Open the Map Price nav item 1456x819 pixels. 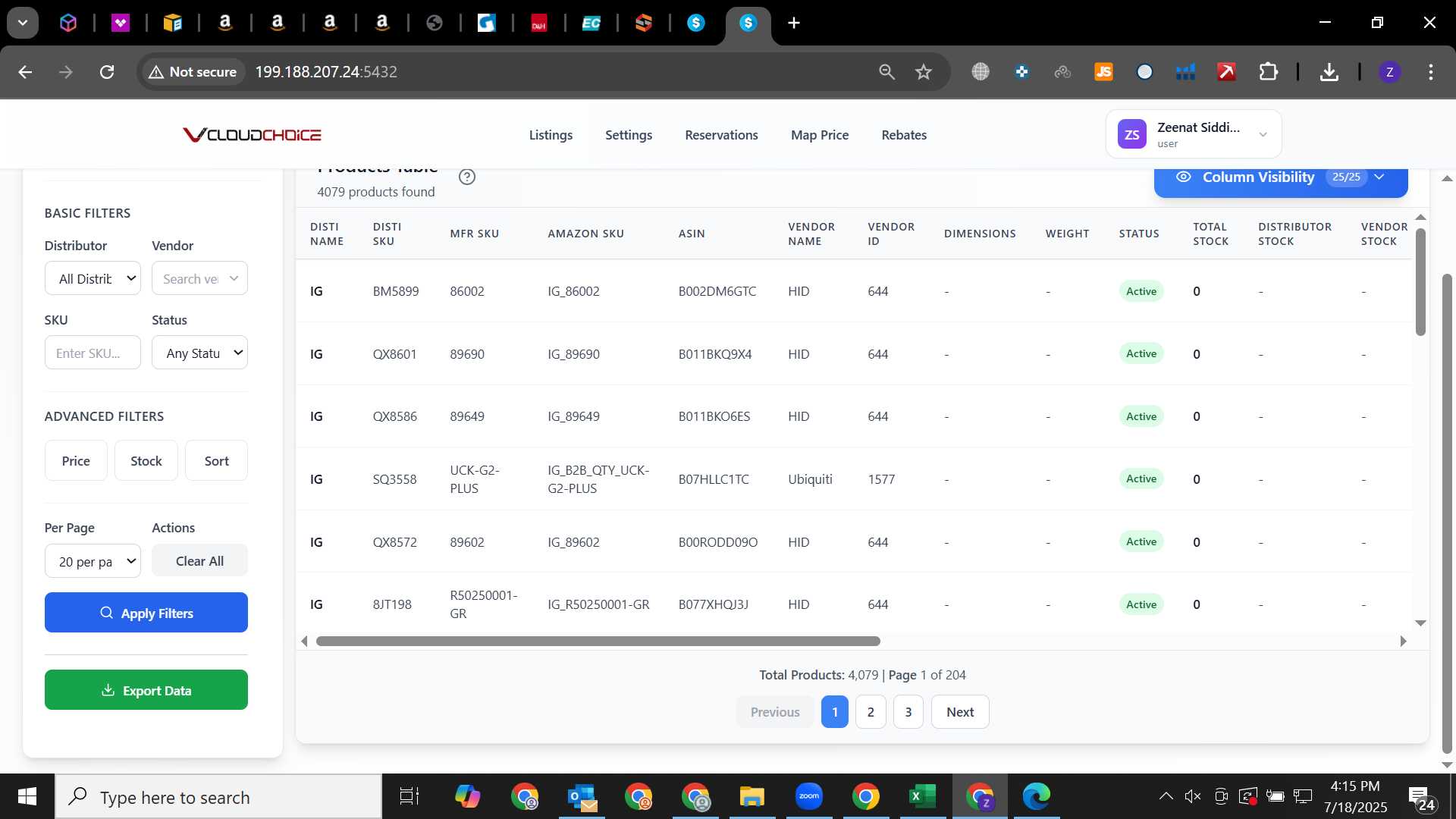pyautogui.click(x=820, y=135)
